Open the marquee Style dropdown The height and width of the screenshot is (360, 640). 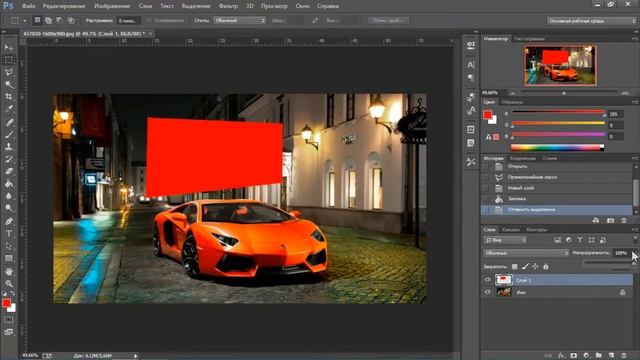240,20
